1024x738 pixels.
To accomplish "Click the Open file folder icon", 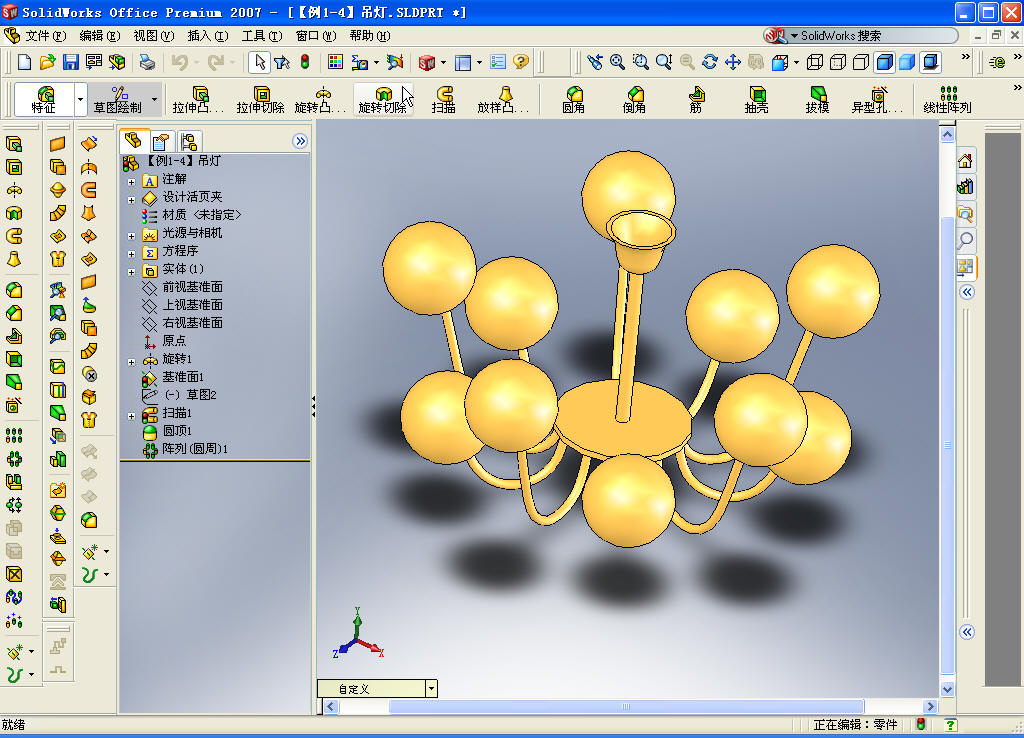I will (47, 62).
